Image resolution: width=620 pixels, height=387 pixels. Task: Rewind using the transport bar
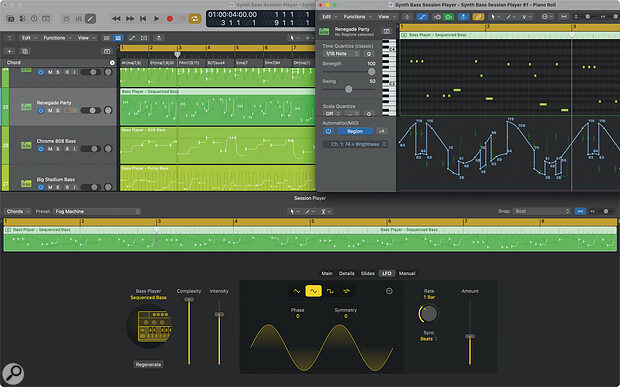tap(116, 19)
